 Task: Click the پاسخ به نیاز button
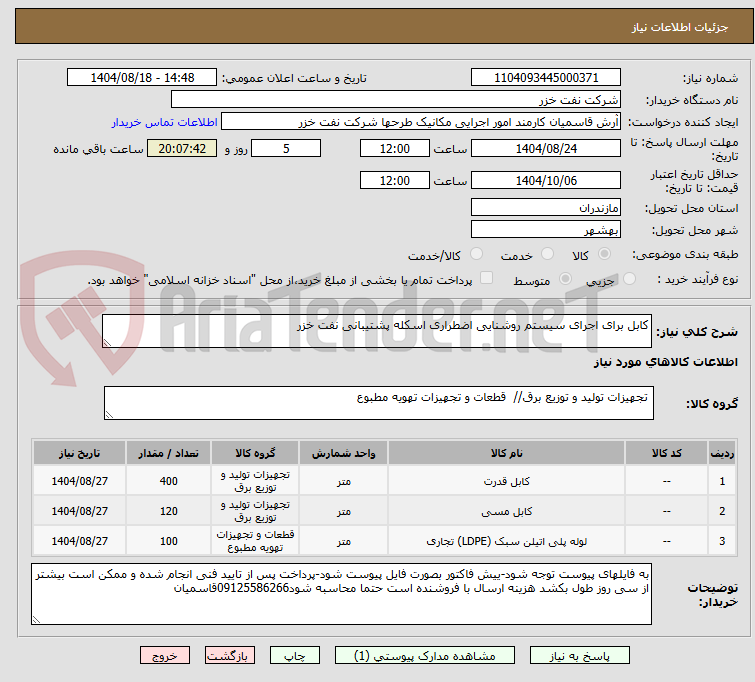coord(580,656)
